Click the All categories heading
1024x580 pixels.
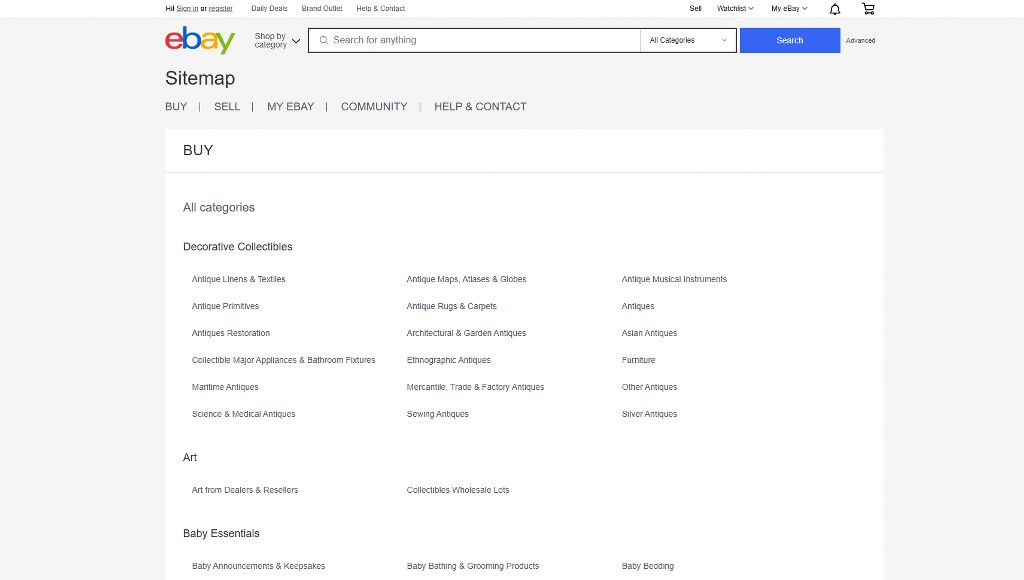click(x=219, y=208)
